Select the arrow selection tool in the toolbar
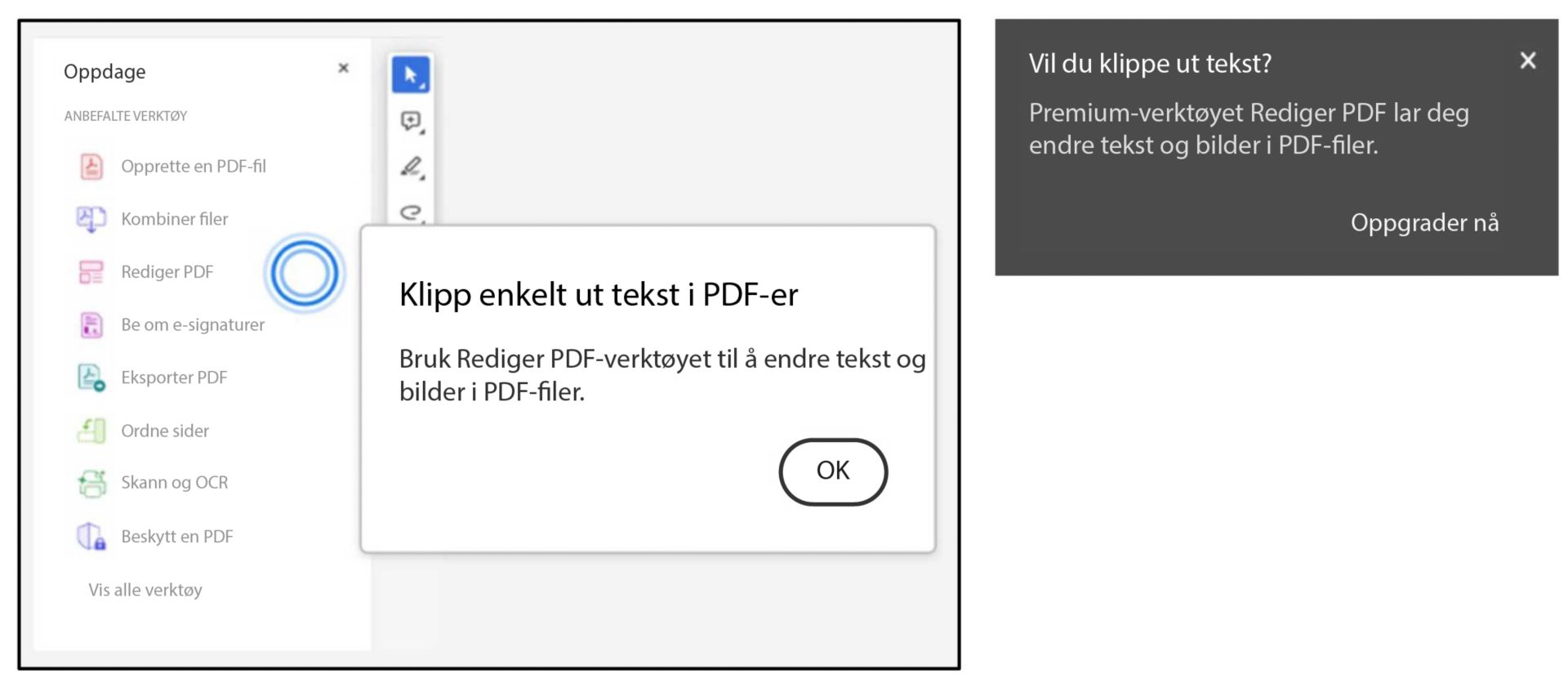The width and height of the screenshot is (1568, 679). pyautogui.click(x=412, y=74)
